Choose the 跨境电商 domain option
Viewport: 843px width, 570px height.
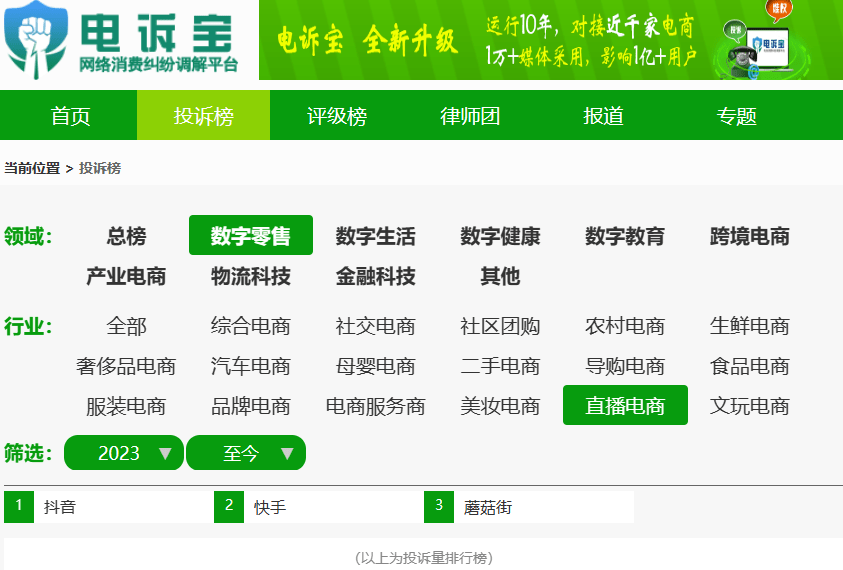coord(749,237)
